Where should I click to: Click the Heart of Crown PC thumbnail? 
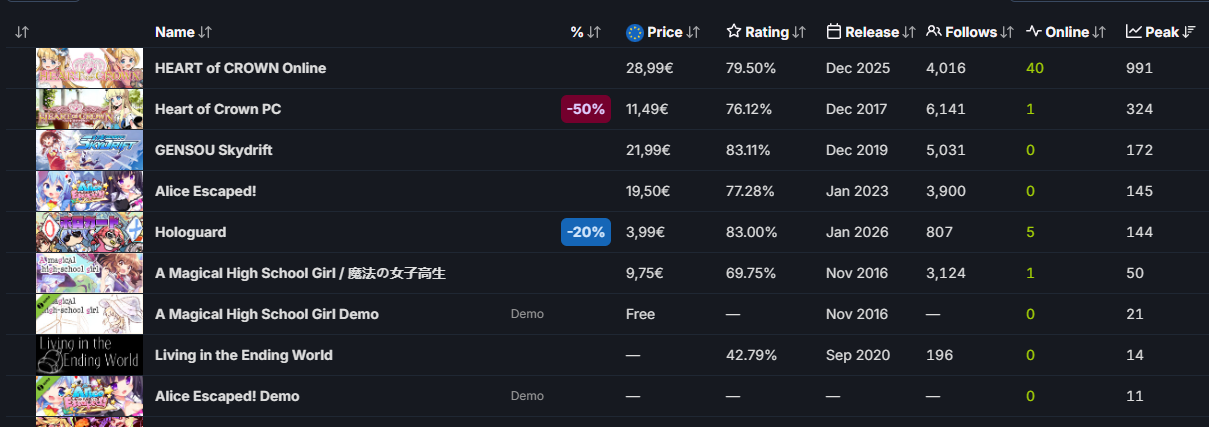89,109
